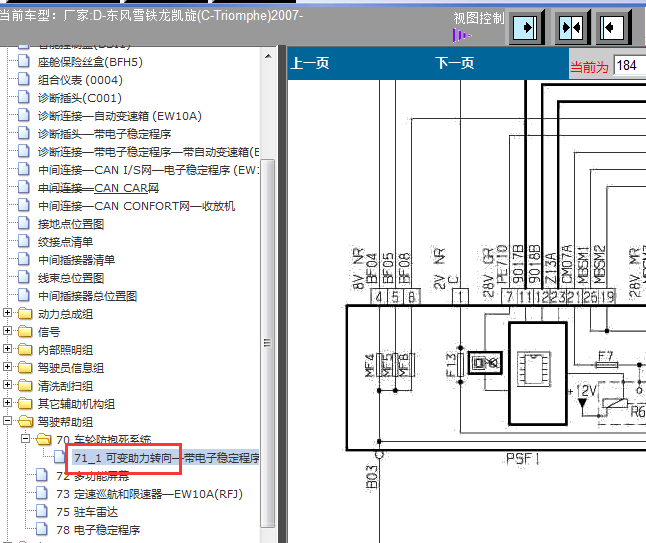Image resolution: width=646 pixels, height=543 pixels.
Task: Select 71_1 可变助力转向—带电子稳定程序 item
Action: (x=166, y=458)
